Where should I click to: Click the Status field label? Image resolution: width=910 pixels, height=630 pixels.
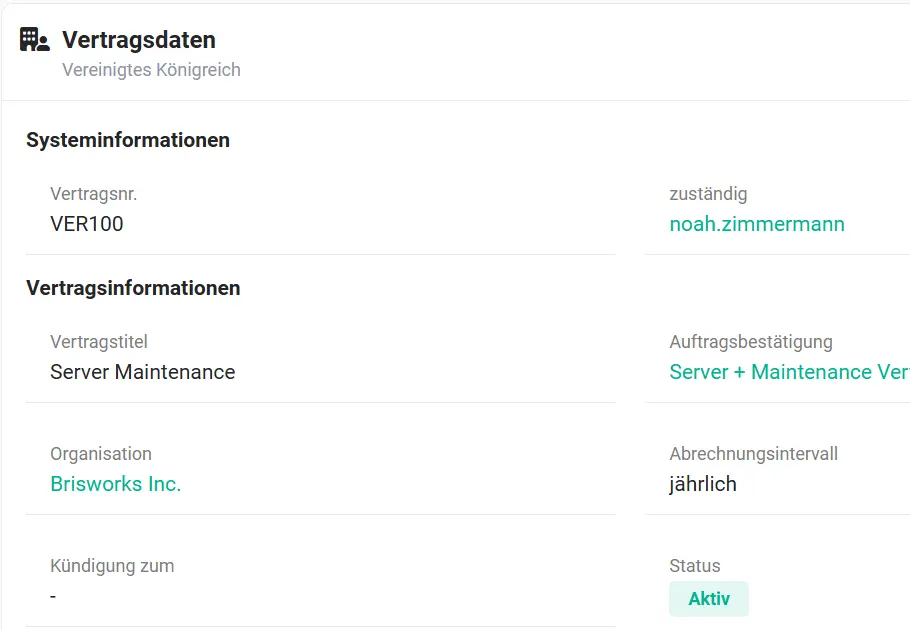pyautogui.click(x=695, y=566)
